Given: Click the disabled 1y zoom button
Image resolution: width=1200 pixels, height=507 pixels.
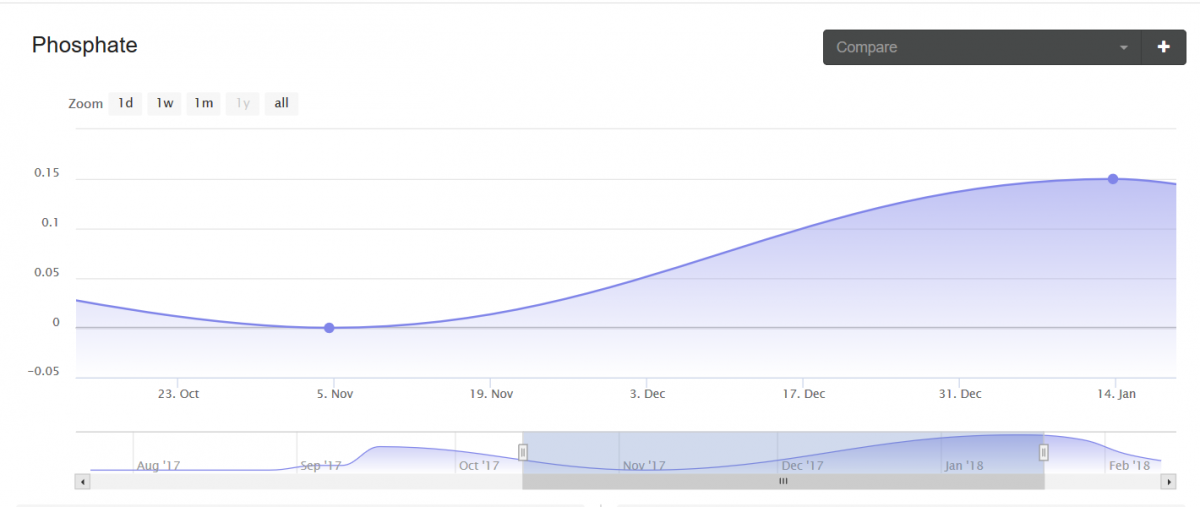Looking at the screenshot, I should tap(242, 103).
